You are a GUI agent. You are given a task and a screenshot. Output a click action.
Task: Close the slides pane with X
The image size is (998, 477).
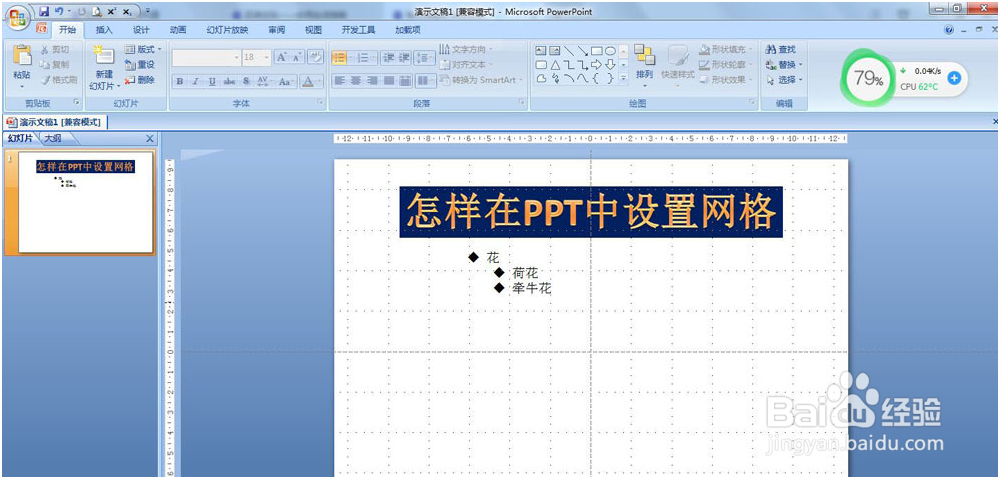click(x=150, y=139)
